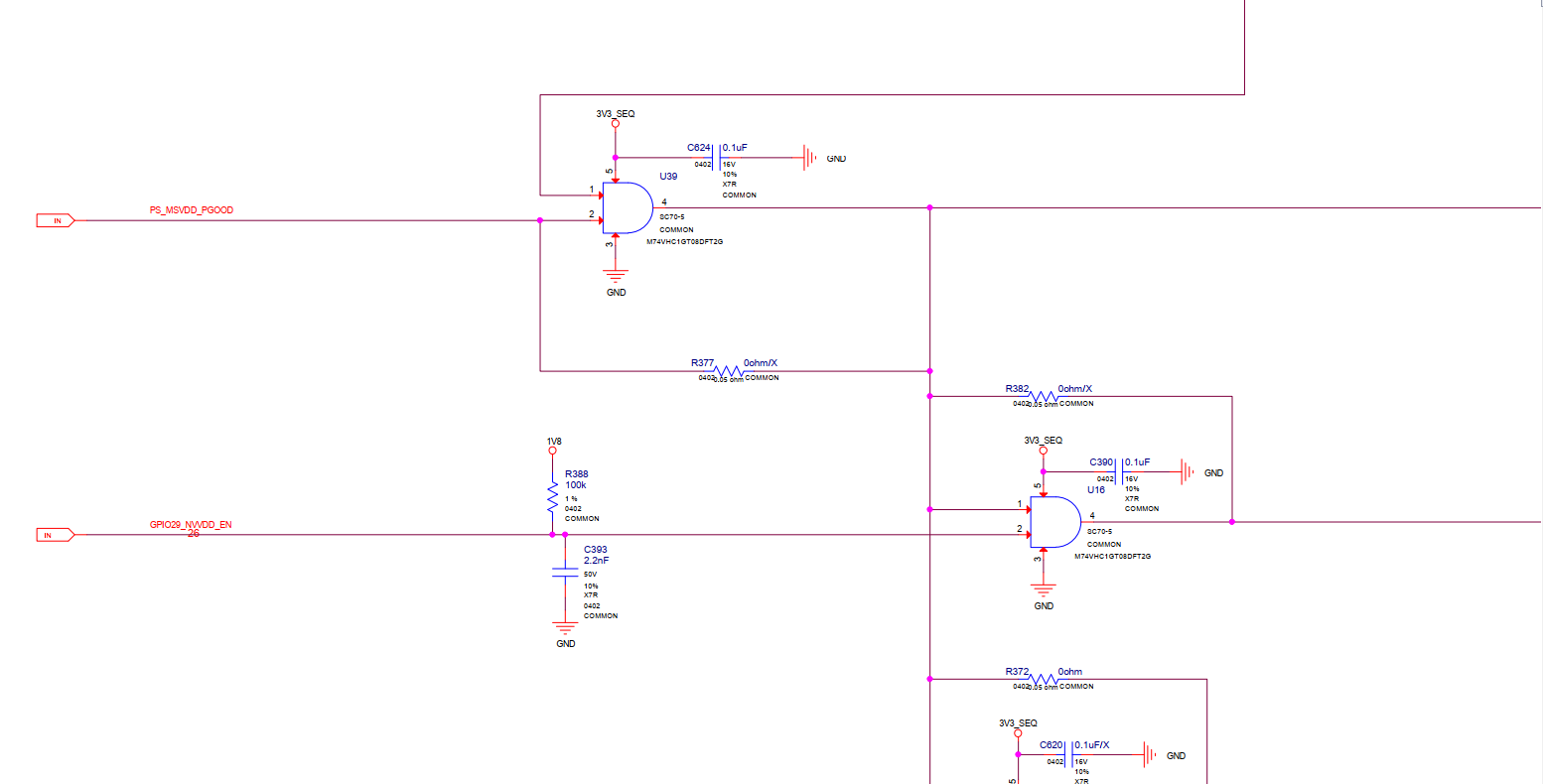Click the U39 reference designator text
1543x784 pixels.
669,177
